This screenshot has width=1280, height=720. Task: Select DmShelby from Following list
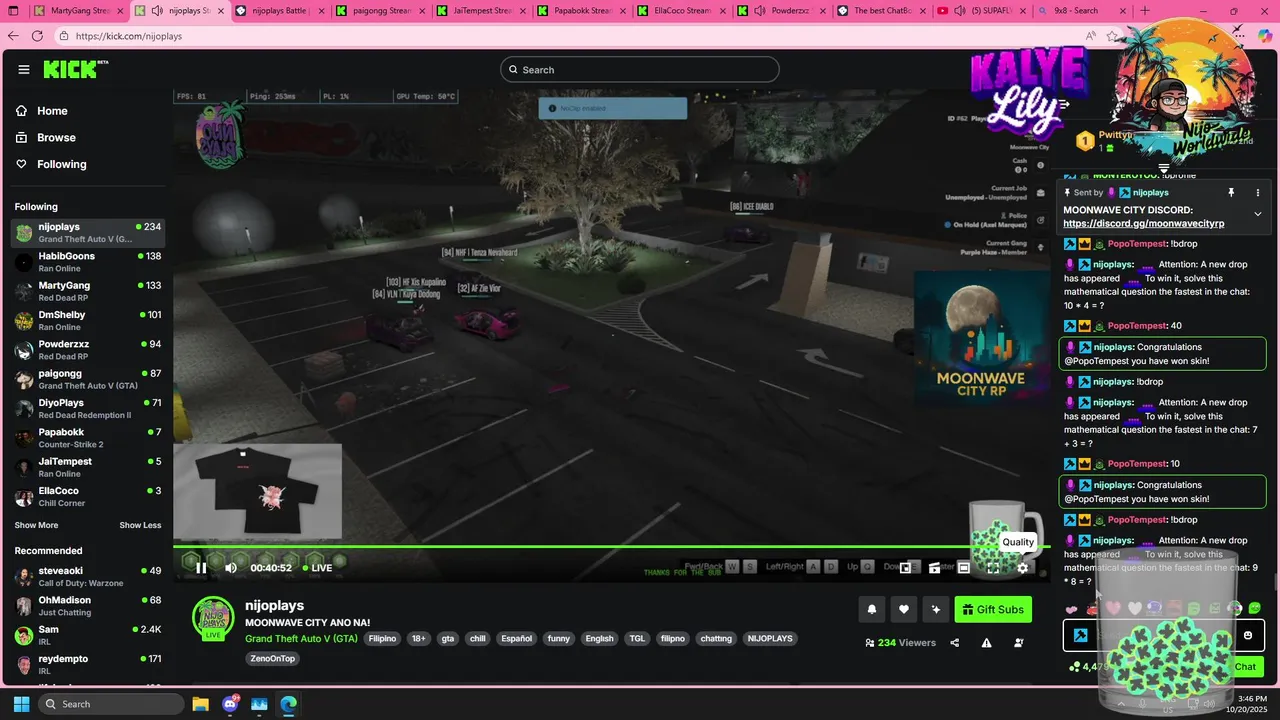[x=88, y=320]
